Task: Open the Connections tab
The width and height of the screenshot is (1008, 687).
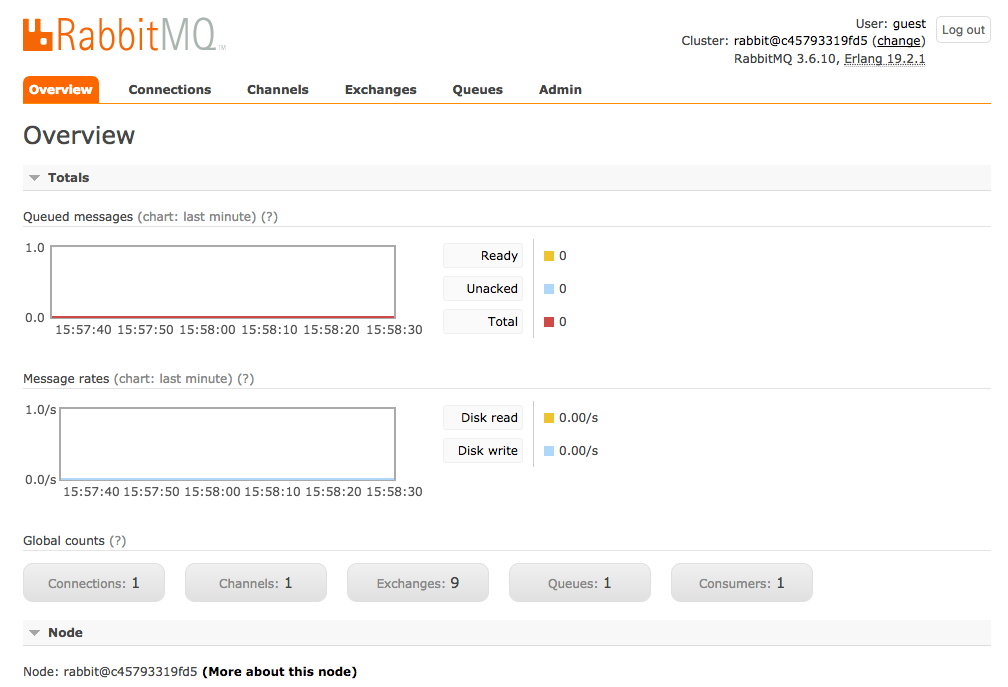Action: click(x=170, y=90)
